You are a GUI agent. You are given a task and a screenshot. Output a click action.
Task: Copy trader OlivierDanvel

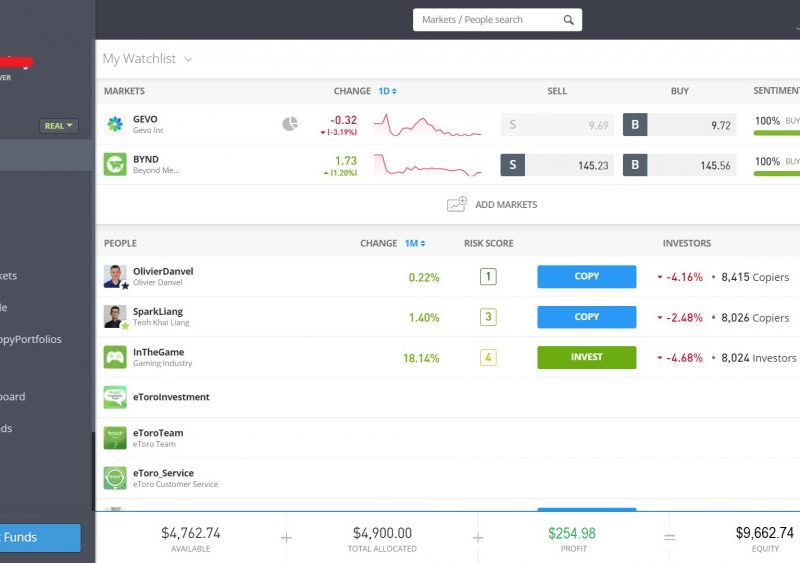(587, 276)
